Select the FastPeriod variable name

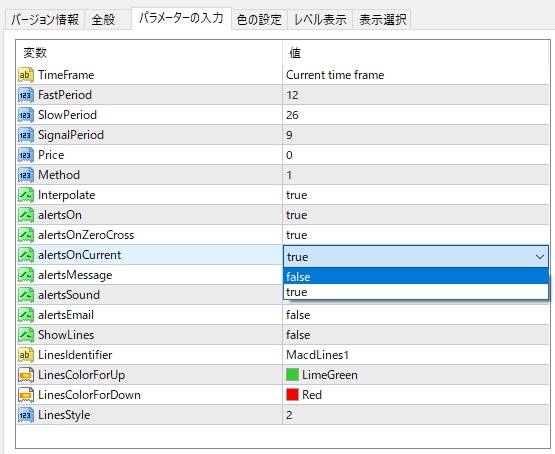point(65,95)
